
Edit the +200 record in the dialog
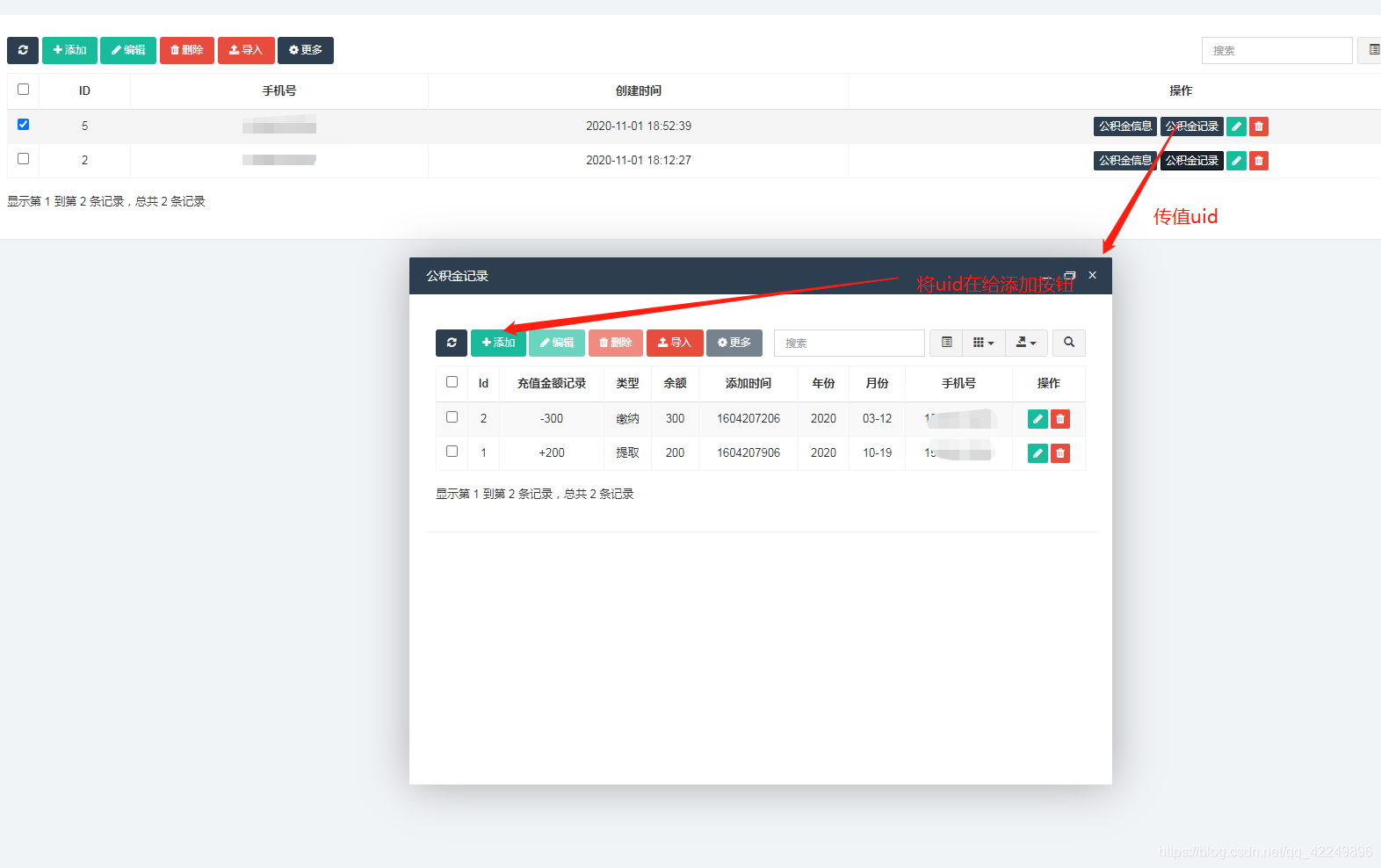click(x=1038, y=453)
